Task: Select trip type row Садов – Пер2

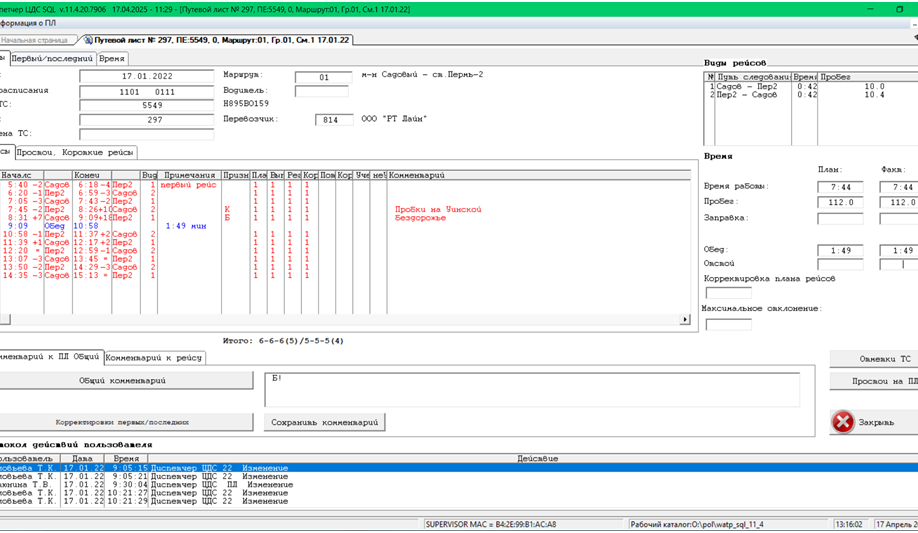Action: click(811, 87)
